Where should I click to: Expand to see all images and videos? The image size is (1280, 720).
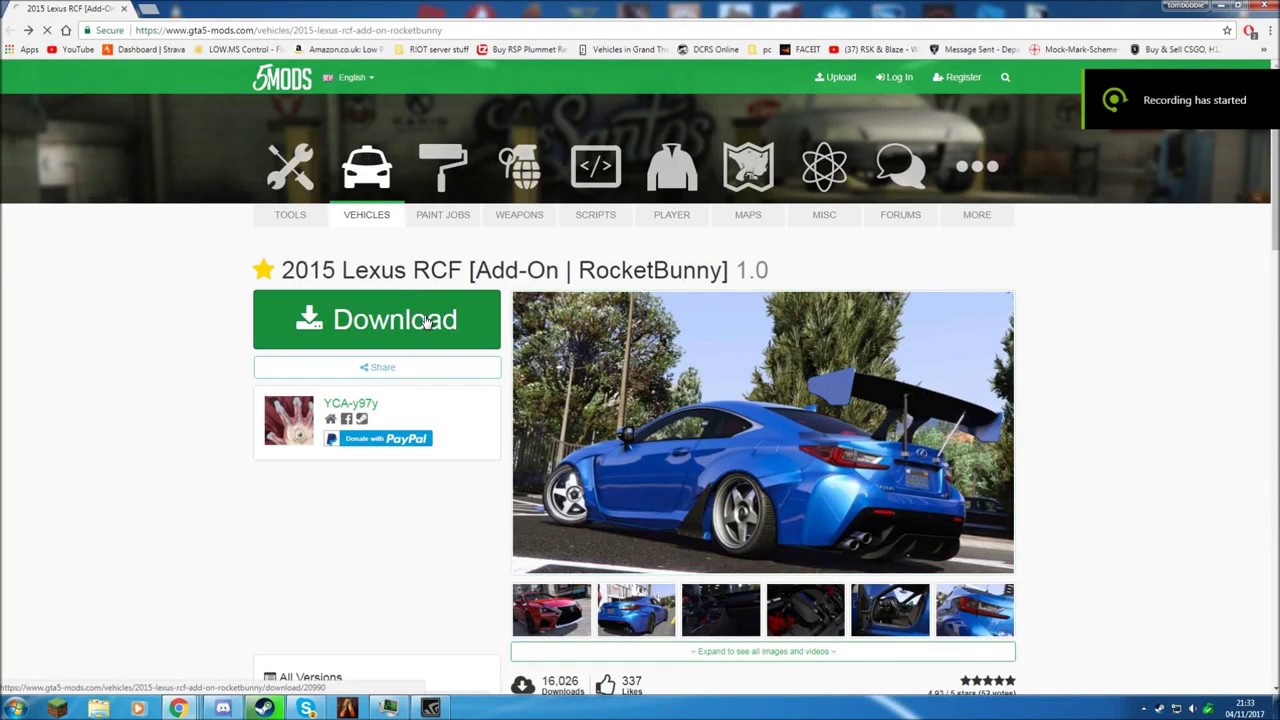(763, 651)
